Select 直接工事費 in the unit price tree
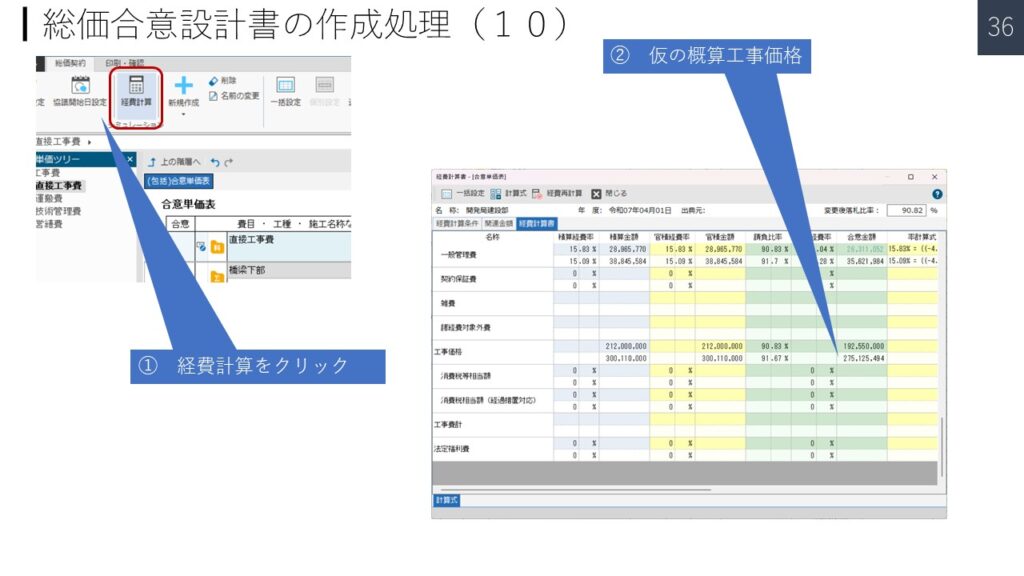Screen dimensions: 1024x576 point(59,186)
